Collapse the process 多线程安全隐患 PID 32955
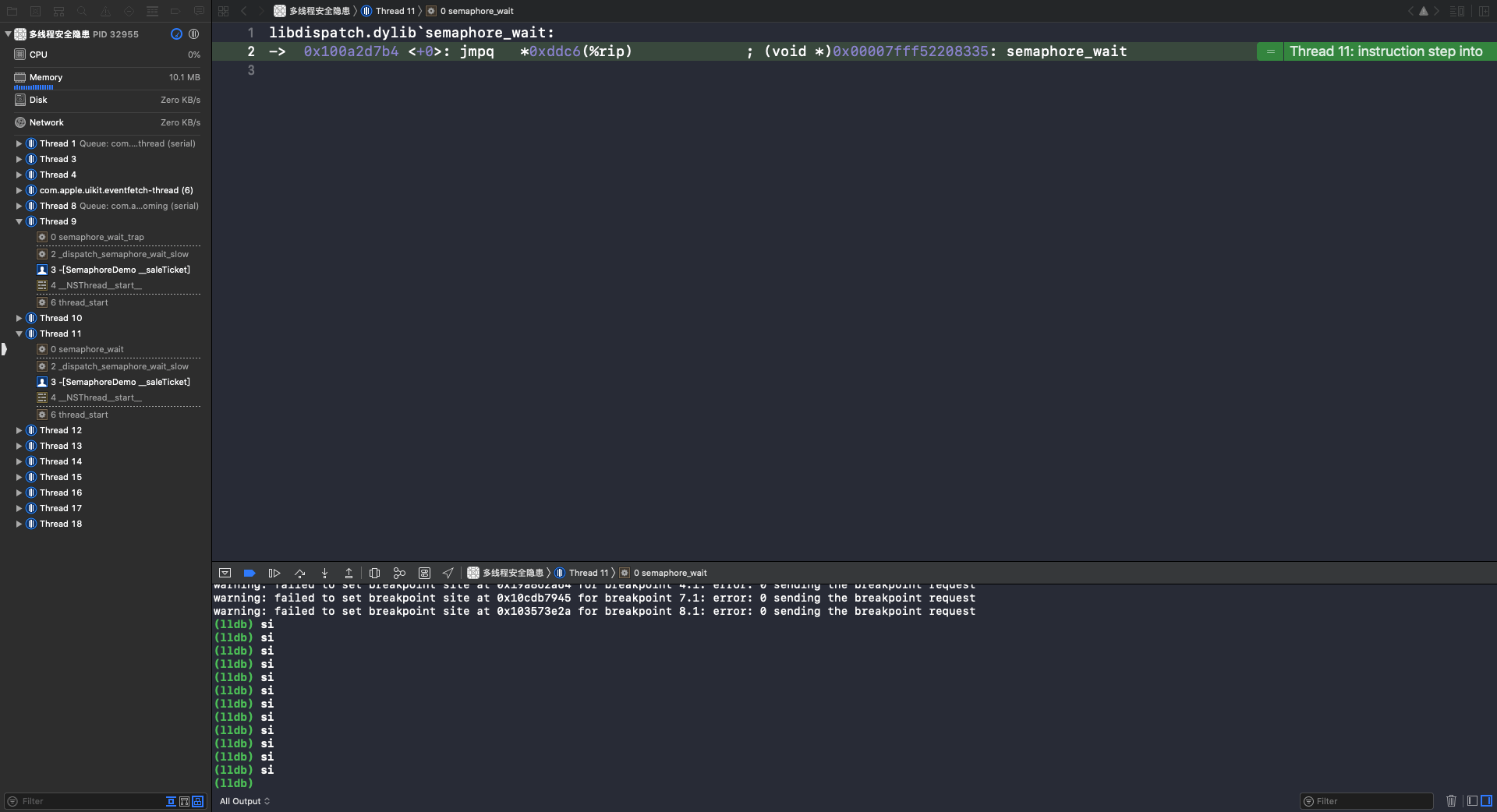 point(8,34)
